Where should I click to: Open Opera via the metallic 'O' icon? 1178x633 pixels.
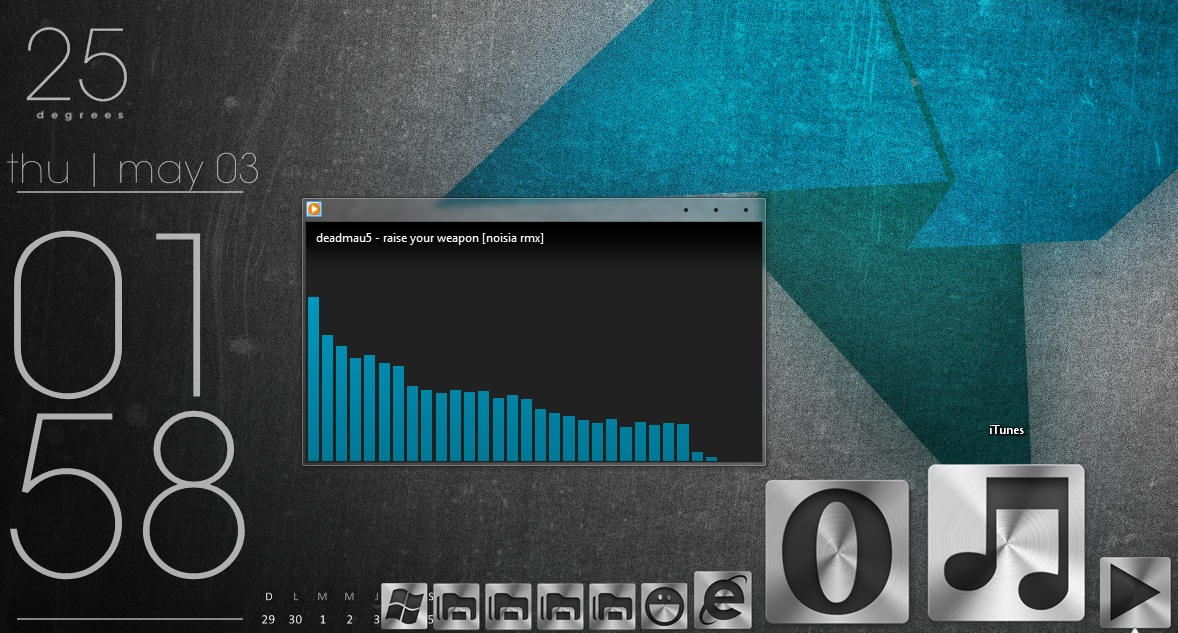click(836, 545)
